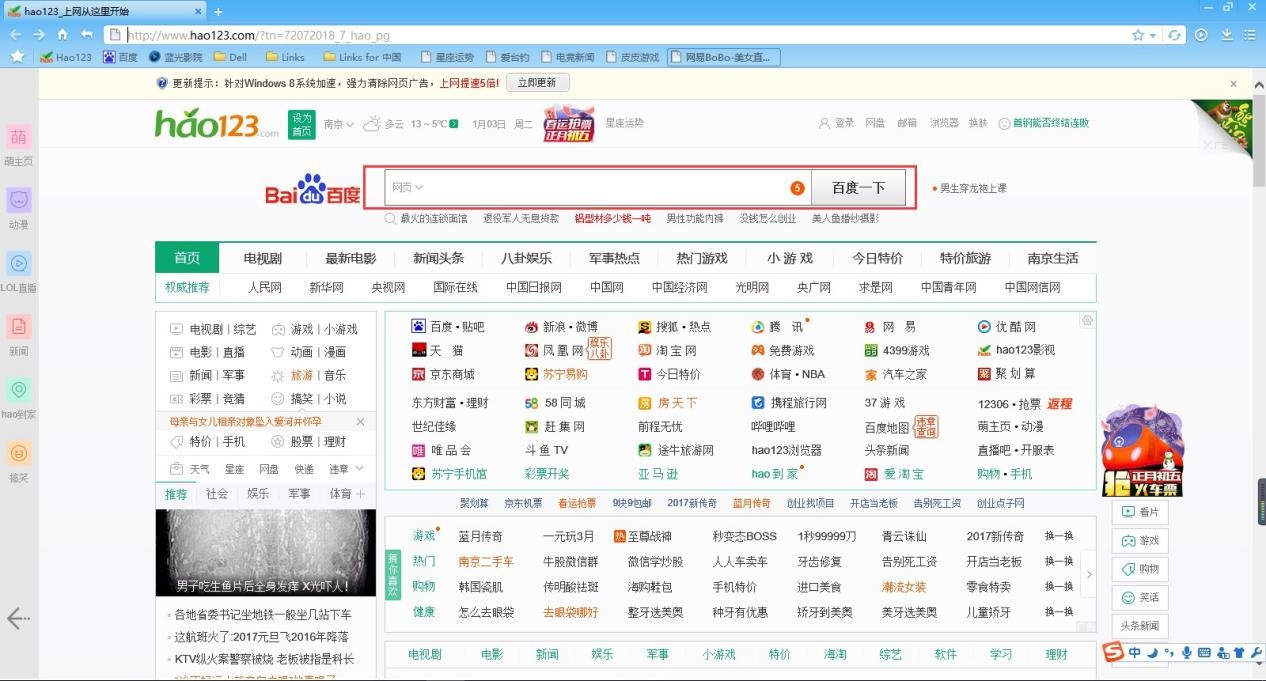Dismiss the 母亲与女儿 ad with its X

point(360,421)
